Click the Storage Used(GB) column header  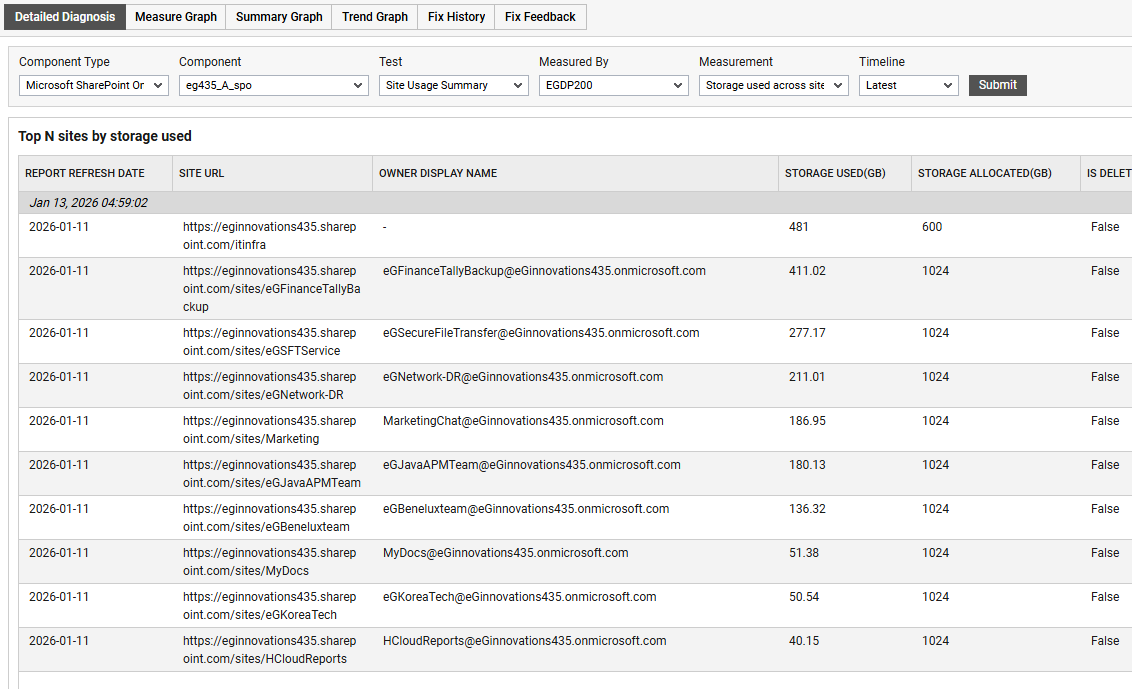(834, 174)
